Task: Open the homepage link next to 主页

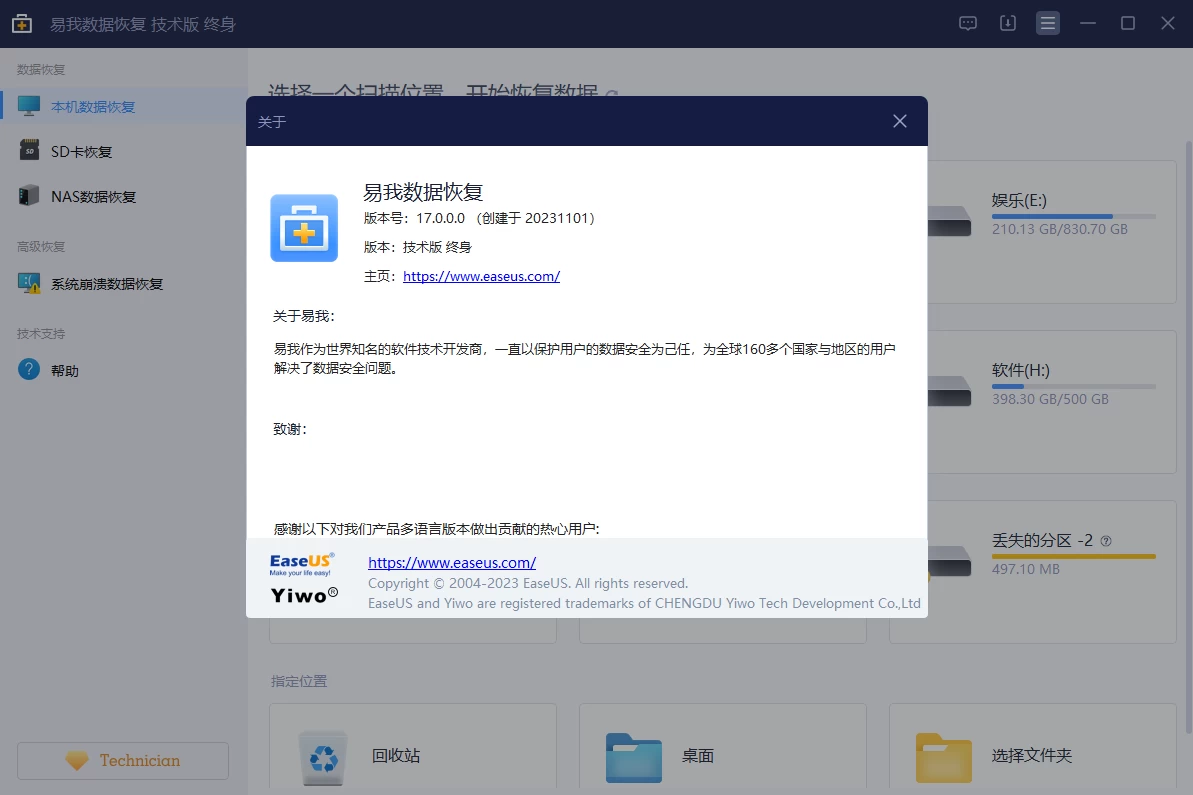Action: coord(482,276)
